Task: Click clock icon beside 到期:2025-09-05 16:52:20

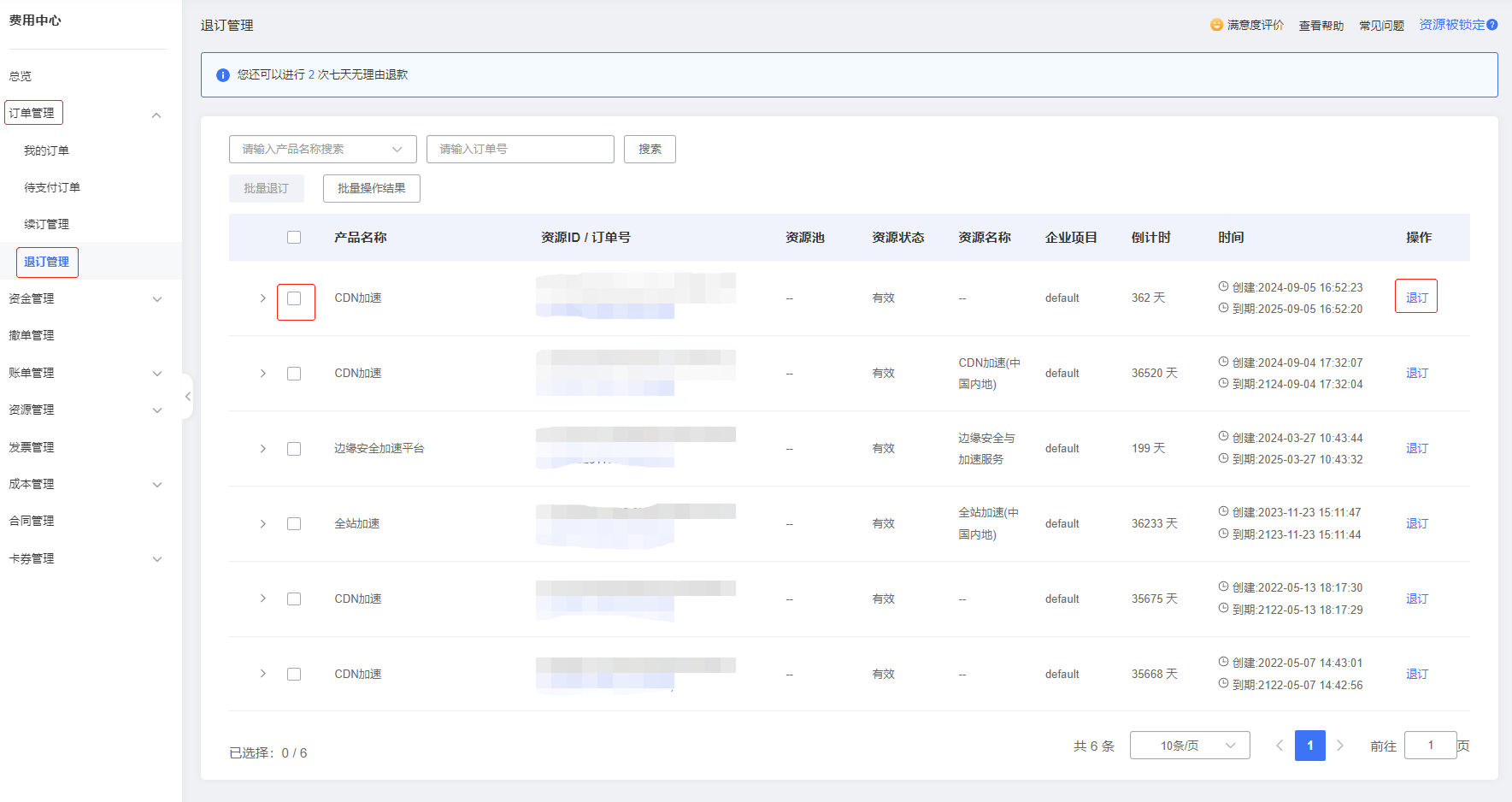Action: pyautogui.click(x=1223, y=308)
